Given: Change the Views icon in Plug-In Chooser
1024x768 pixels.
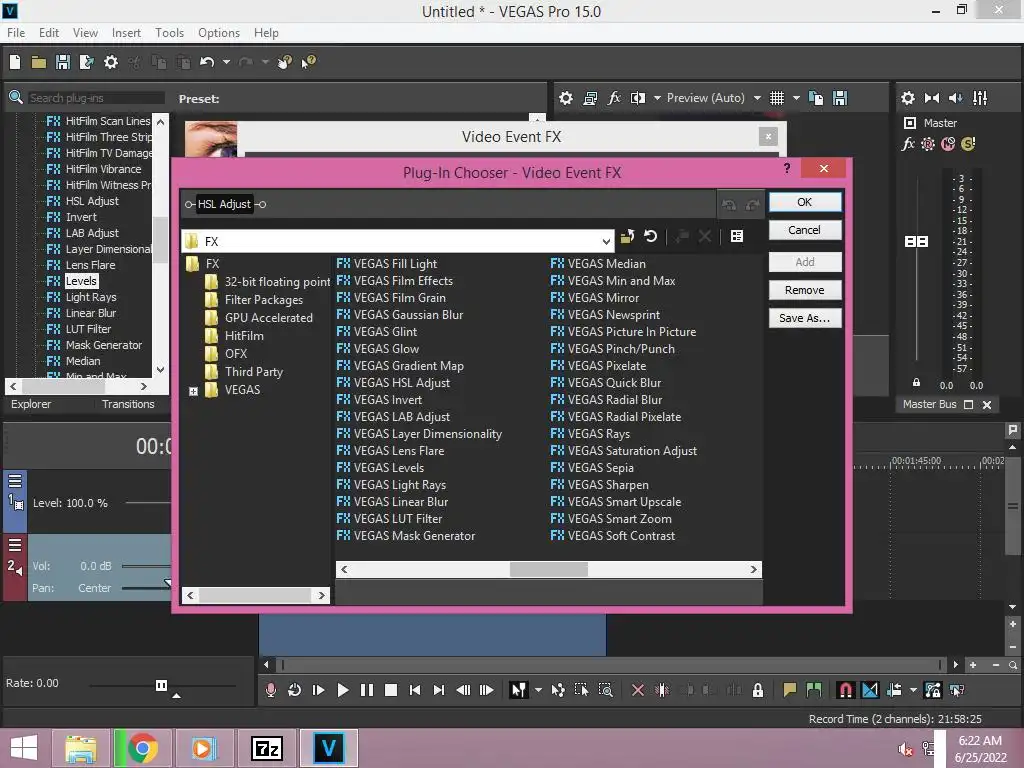Looking at the screenshot, I should pos(737,236).
